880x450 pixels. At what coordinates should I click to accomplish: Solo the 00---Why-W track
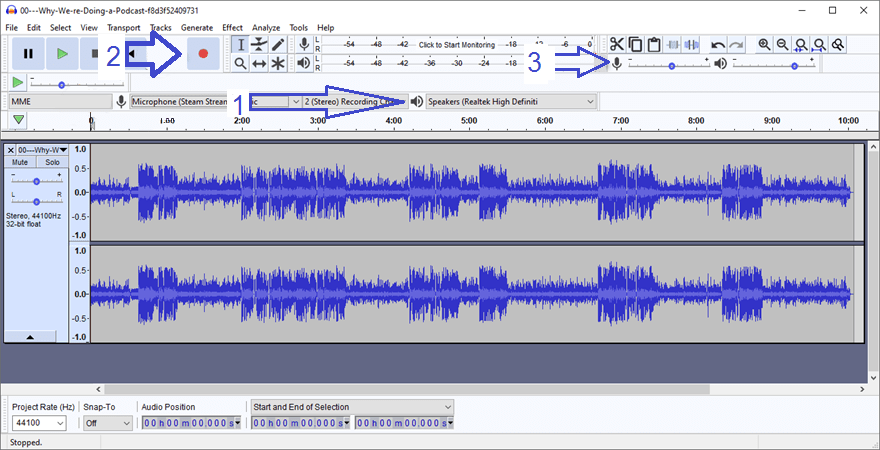(52, 162)
